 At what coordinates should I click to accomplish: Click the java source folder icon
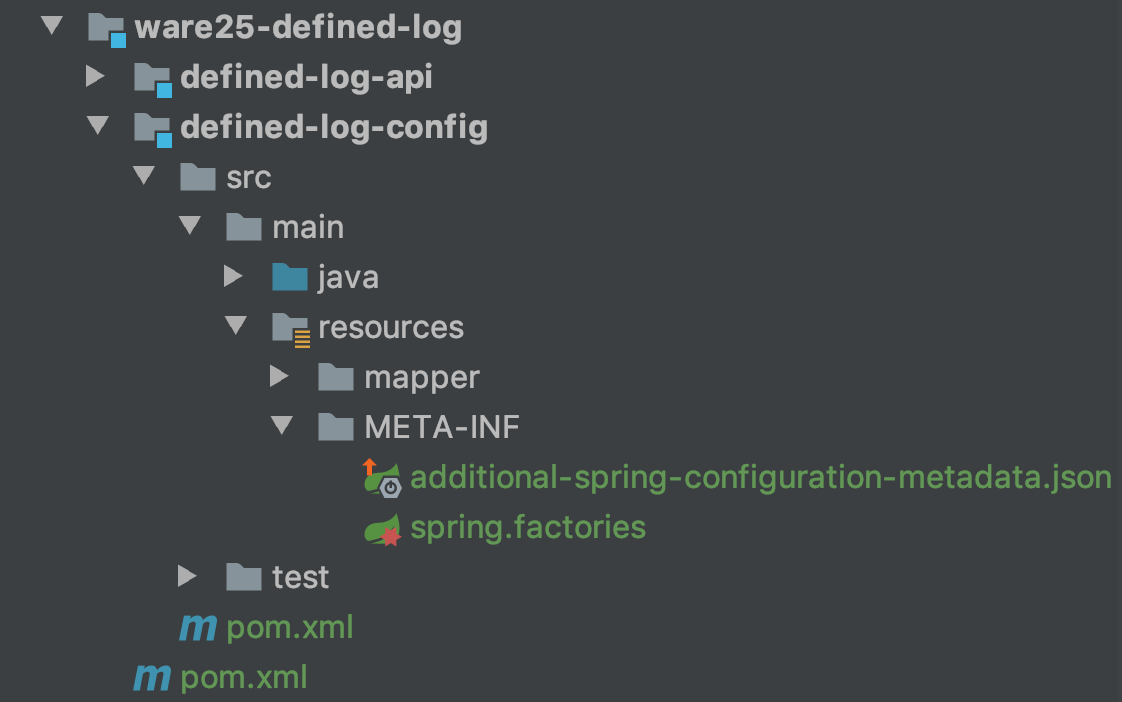coord(289,277)
